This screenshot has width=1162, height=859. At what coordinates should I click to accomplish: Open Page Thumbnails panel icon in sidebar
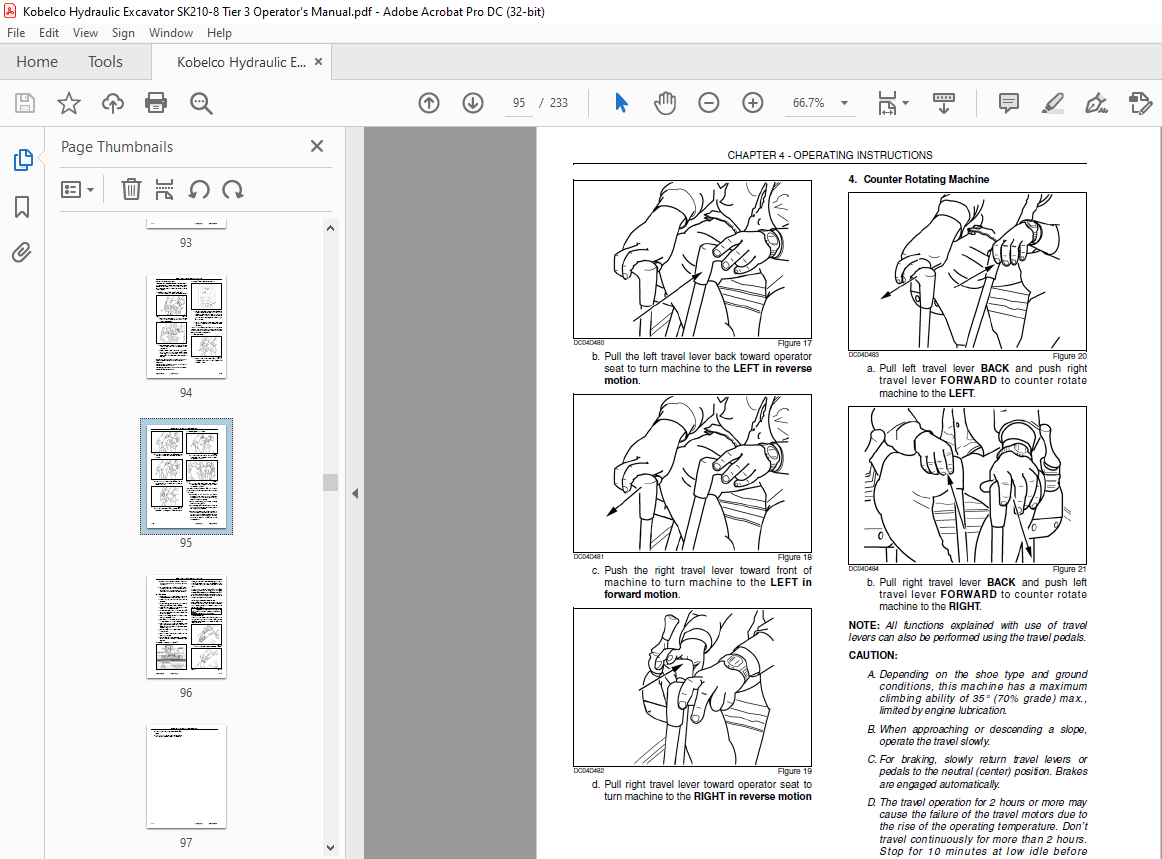click(23, 159)
